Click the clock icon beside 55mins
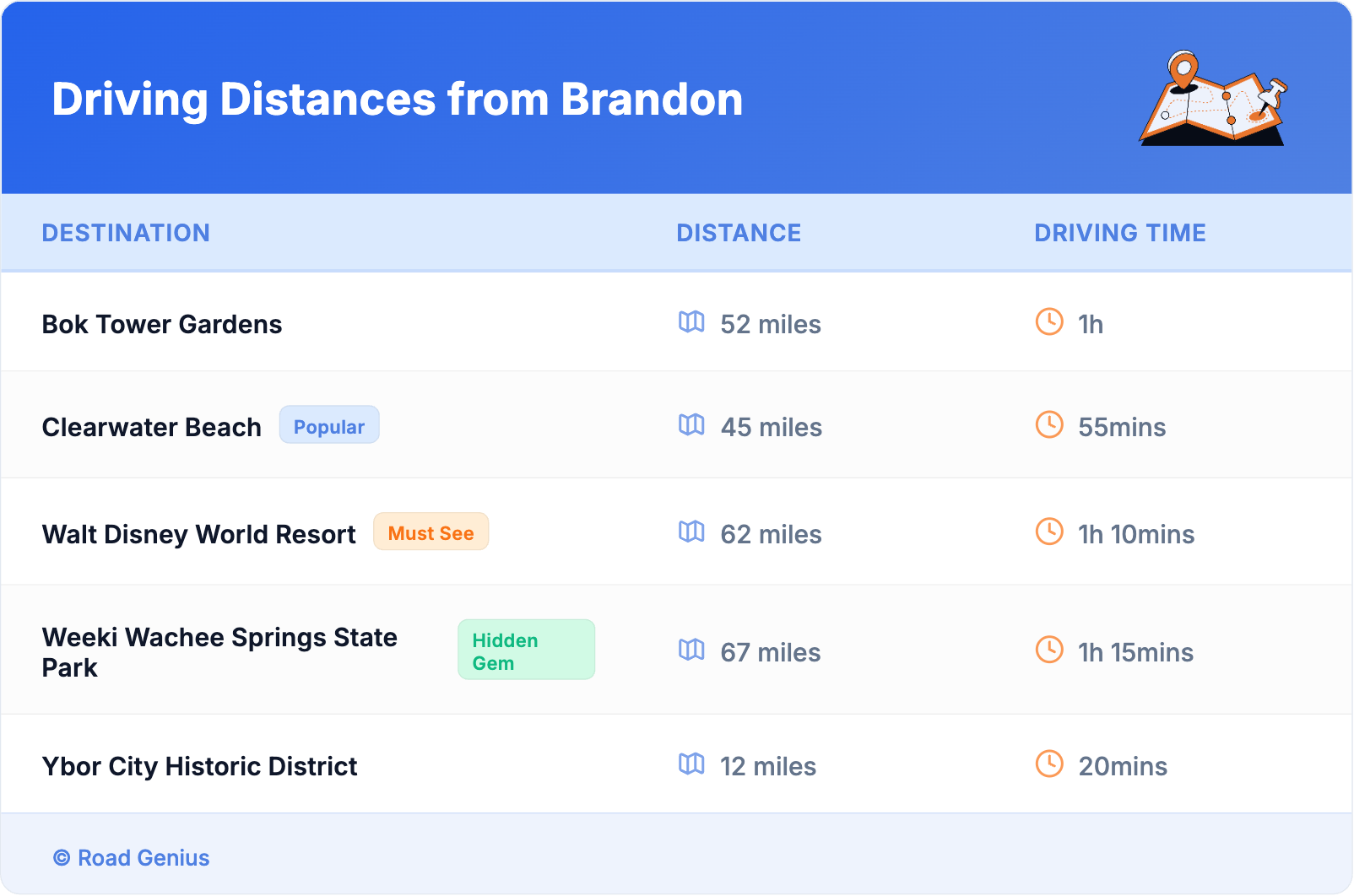 (1049, 425)
